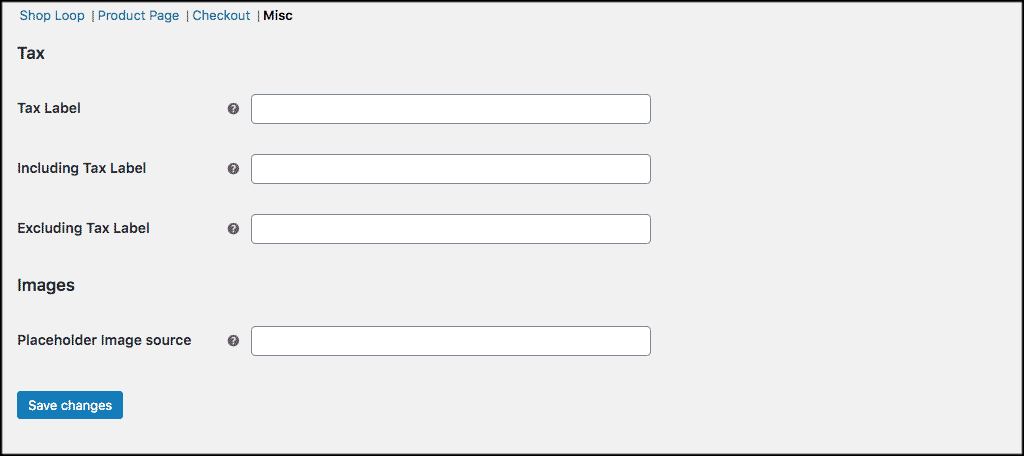Select the Misc tab
This screenshot has height=456, width=1024.
(x=278, y=16)
